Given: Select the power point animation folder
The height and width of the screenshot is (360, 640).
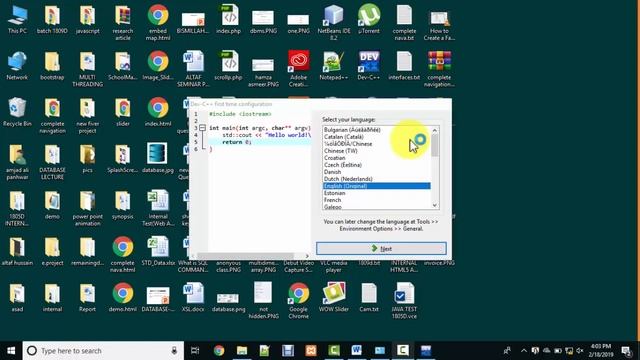Looking at the screenshot, I should 87,208.
